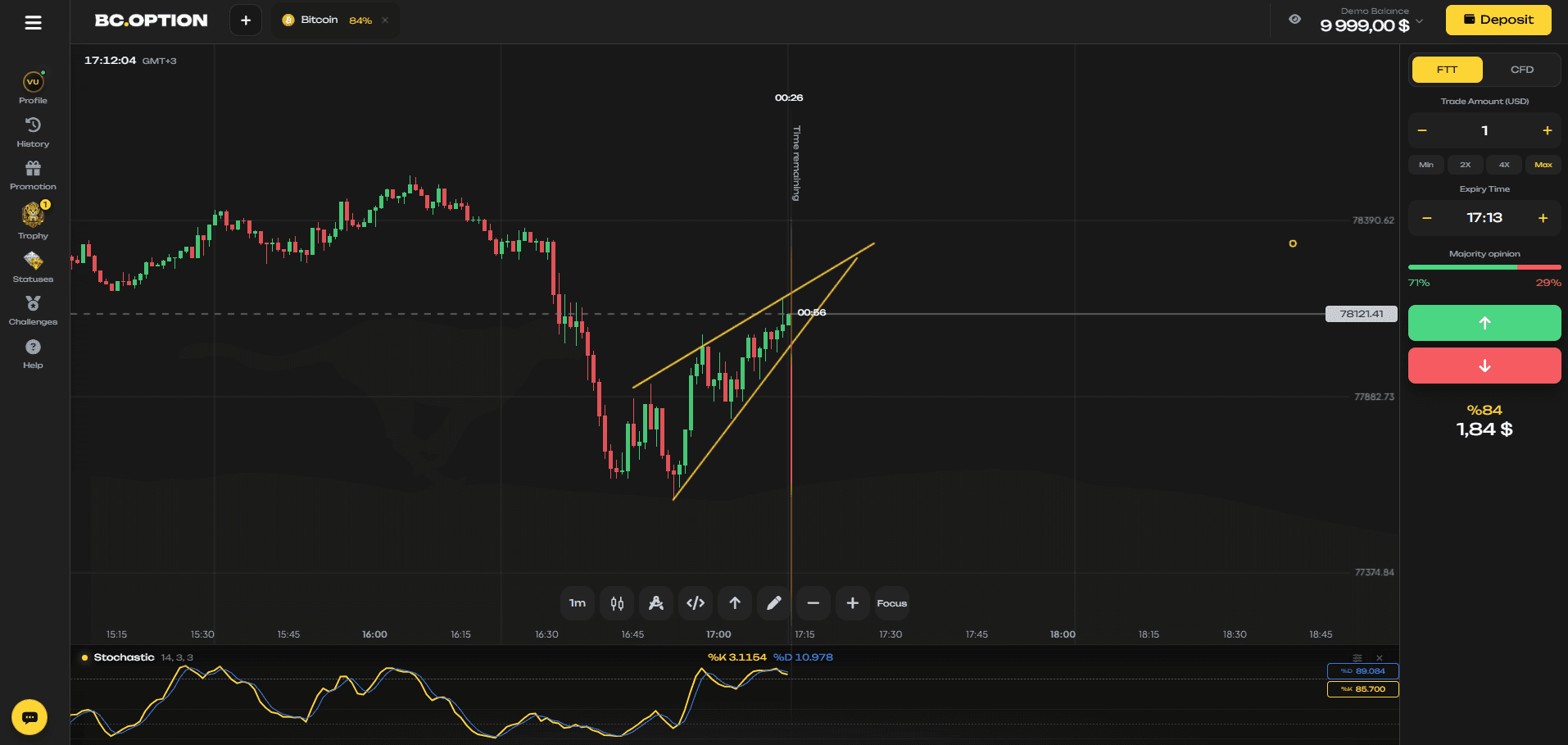Open the Stochastic indicator settings sliders icon

[1357, 658]
